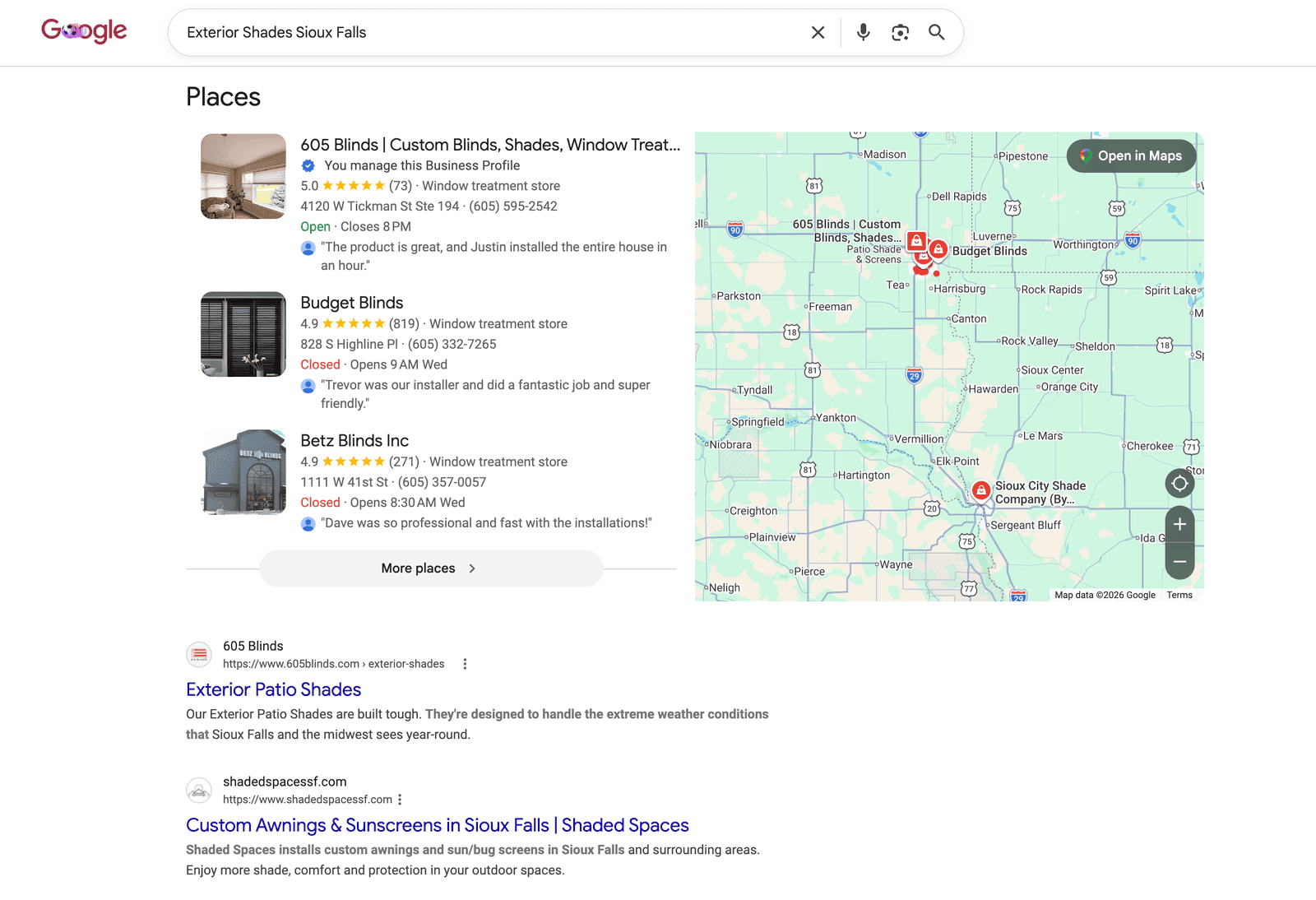Click the chevron arrow in More places

(472, 568)
